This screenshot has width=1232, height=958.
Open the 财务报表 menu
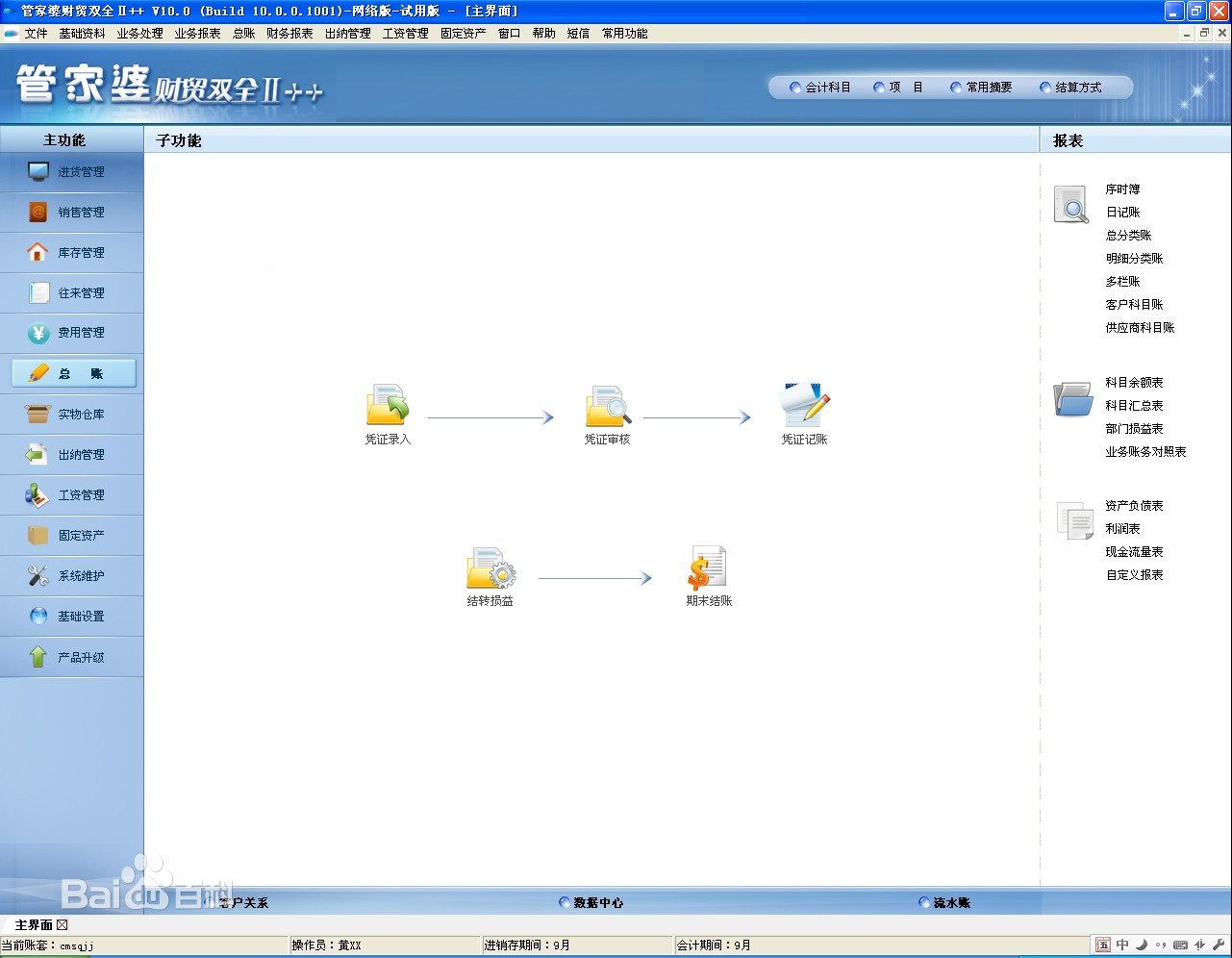pos(289,34)
